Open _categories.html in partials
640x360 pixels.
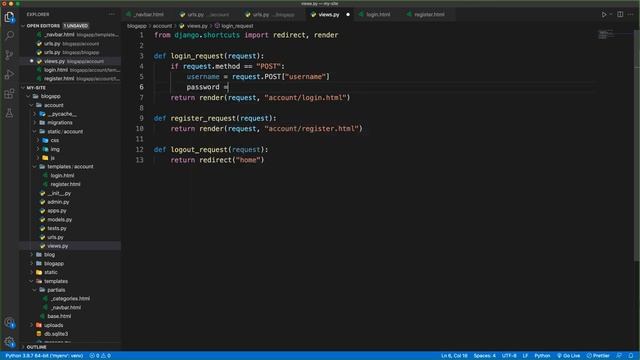pyautogui.click(x=69, y=299)
